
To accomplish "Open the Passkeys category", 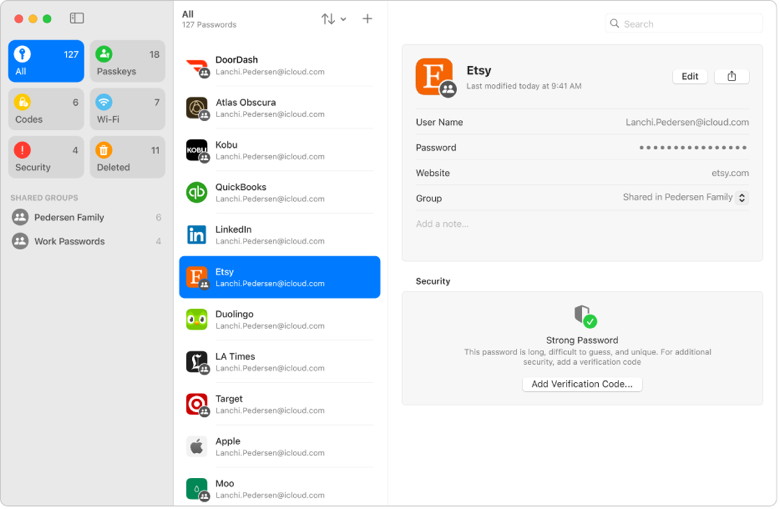I will 127,61.
